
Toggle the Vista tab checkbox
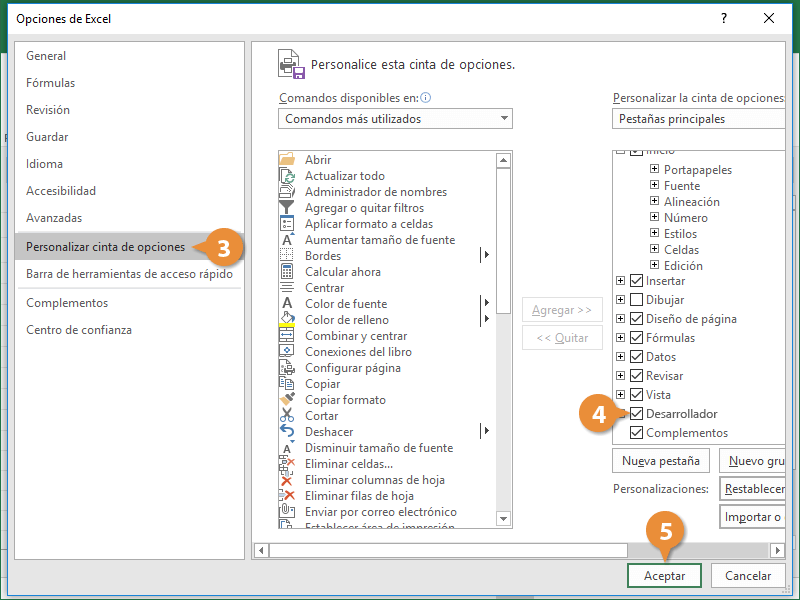[x=636, y=394]
